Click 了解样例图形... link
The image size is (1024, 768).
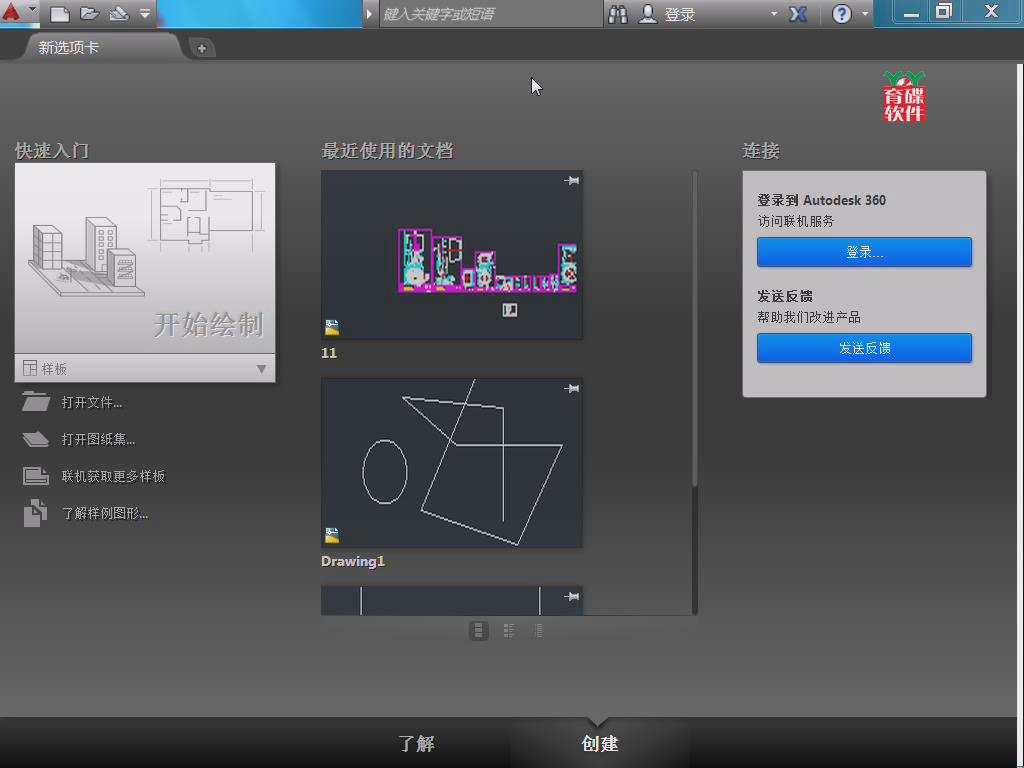point(105,513)
